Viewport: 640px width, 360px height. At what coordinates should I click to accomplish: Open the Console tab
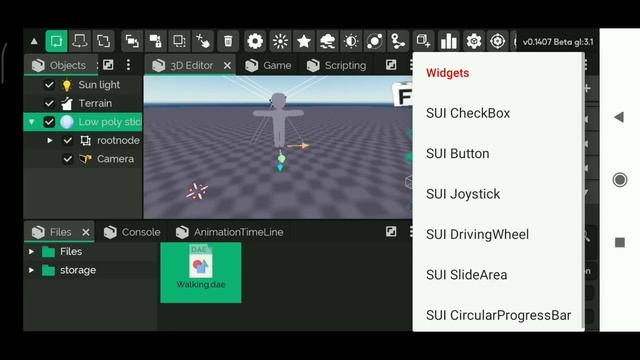pos(132,232)
